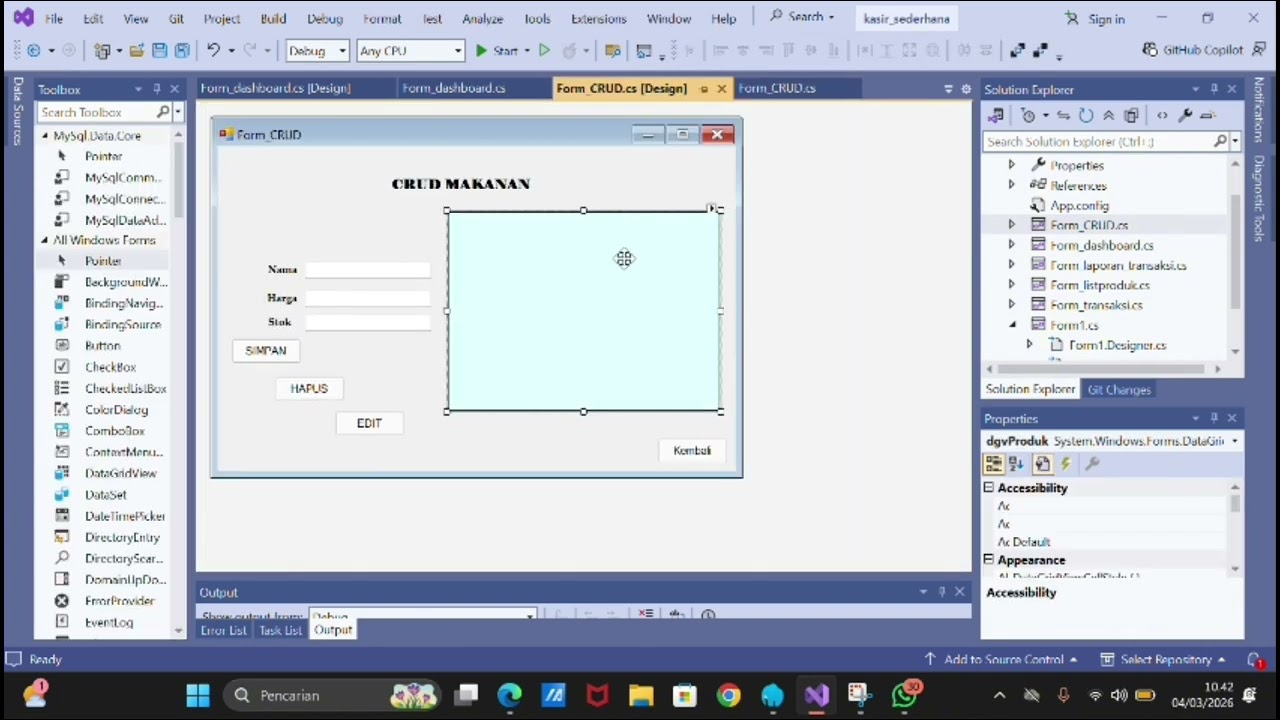Click the Undo arrow in toolbar
Image resolution: width=1280 pixels, height=720 pixels.
point(213,50)
